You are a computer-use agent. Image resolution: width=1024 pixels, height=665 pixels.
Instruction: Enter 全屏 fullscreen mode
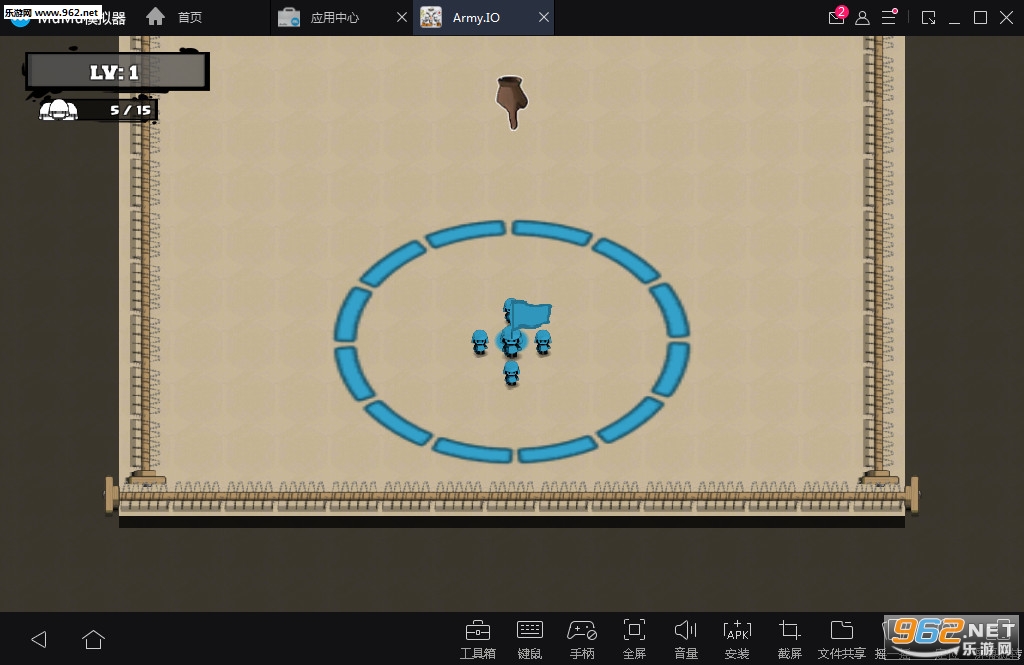coord(634,640)
